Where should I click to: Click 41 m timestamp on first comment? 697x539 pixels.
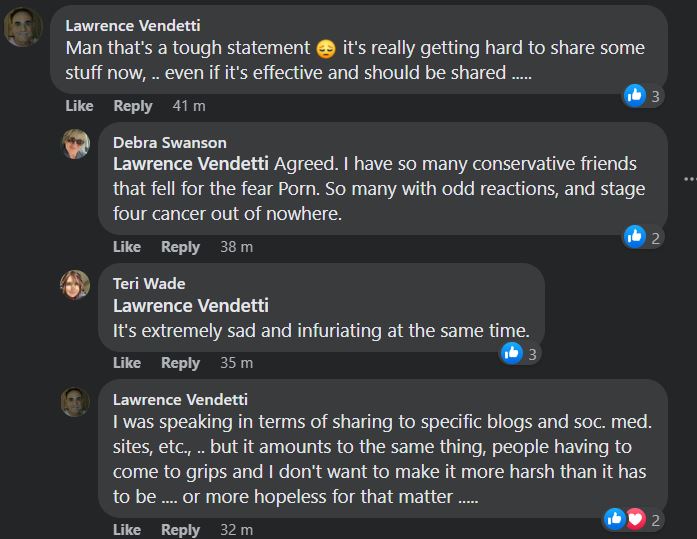189,106
